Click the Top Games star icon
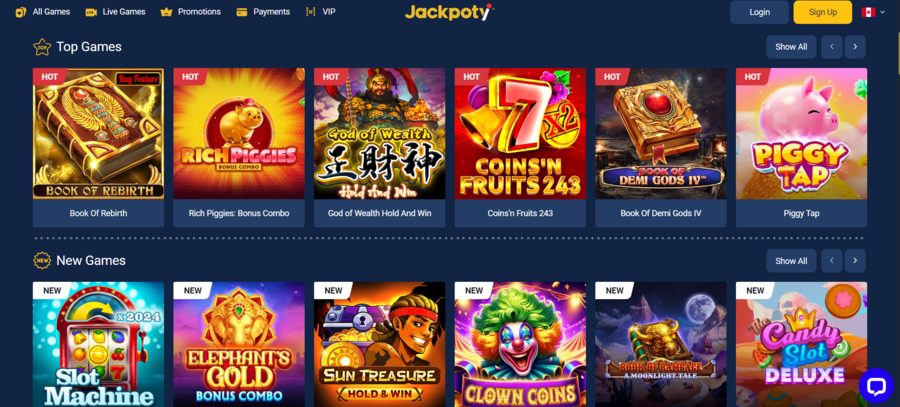 (x=42, y=47)
